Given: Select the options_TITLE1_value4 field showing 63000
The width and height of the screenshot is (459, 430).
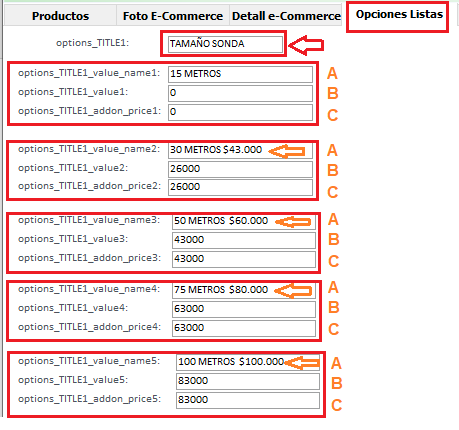Looking at the screenshot, I should click(x=244, y=309).
